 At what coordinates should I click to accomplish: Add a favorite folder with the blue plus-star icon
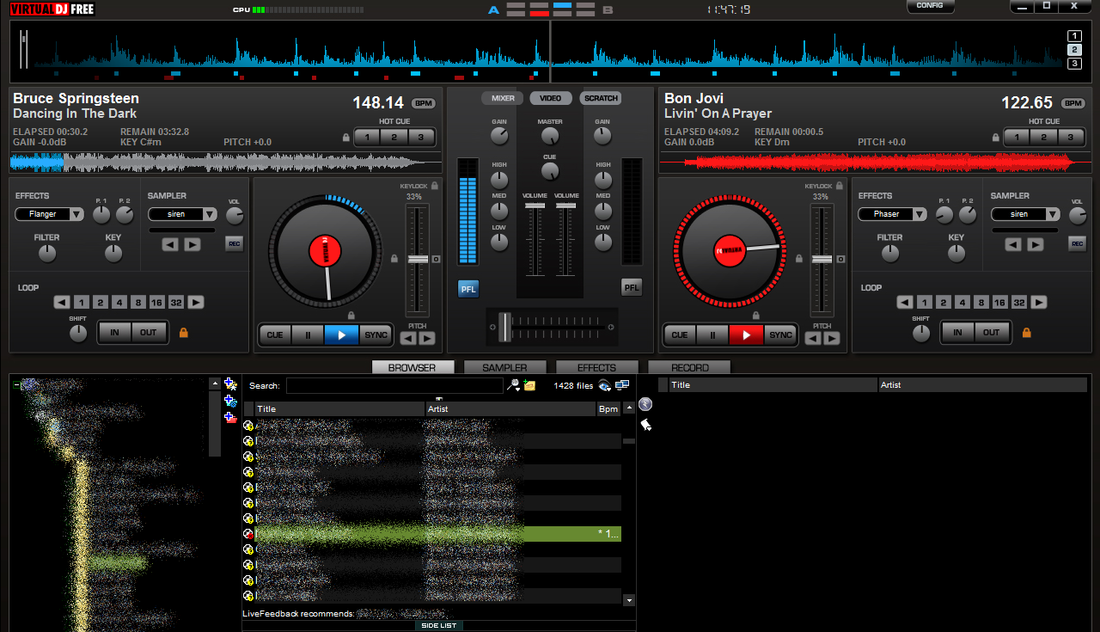point(230,384)
